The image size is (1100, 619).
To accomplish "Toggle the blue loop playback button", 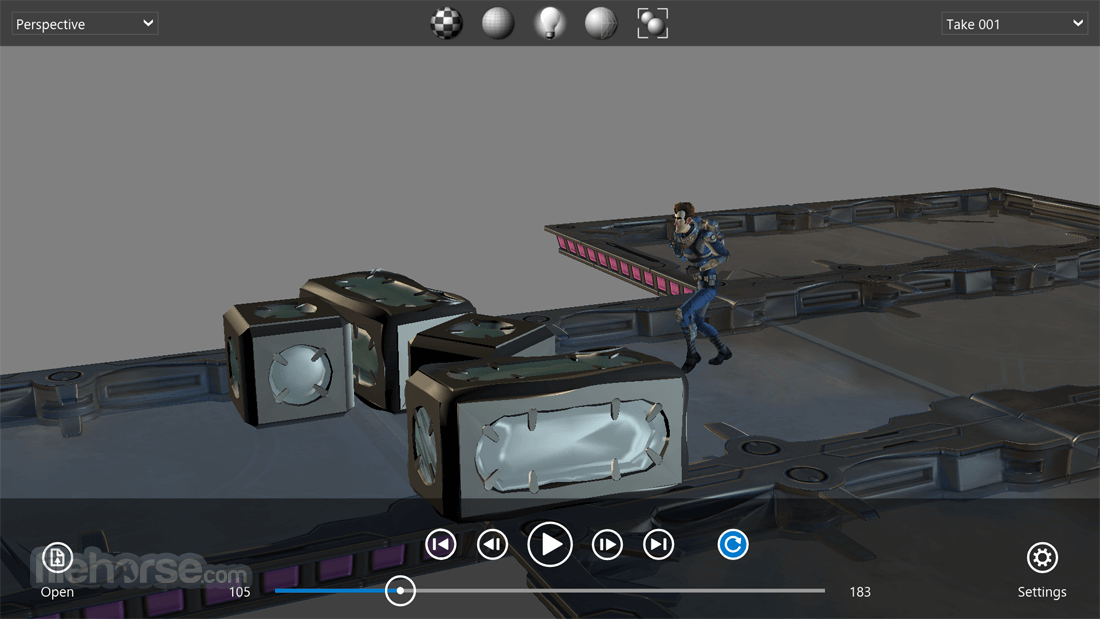I will click(x=733, y=545).
